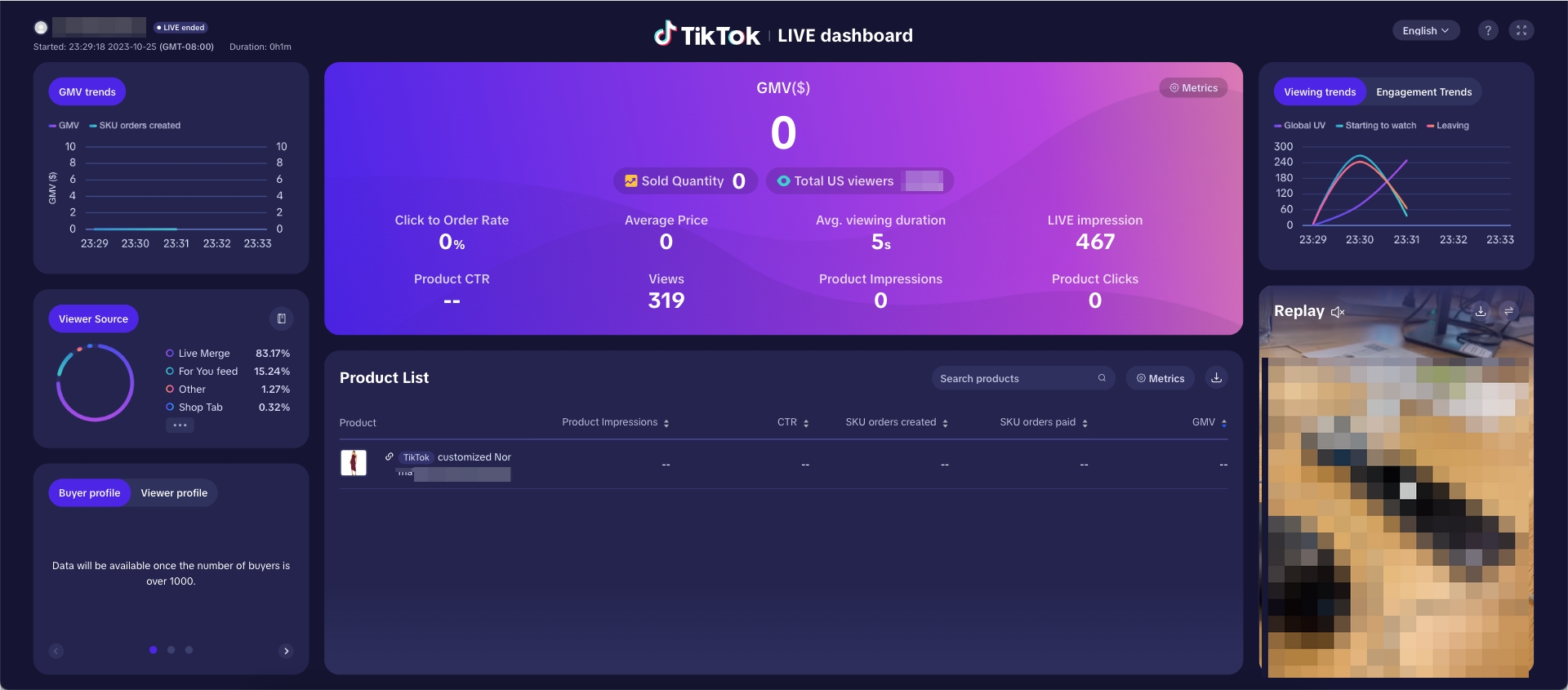Image resolution: width=1568 pixels, height=690 pixels.
Task: Toggle Starting to watch legend series
Action: coord(1376,126)
